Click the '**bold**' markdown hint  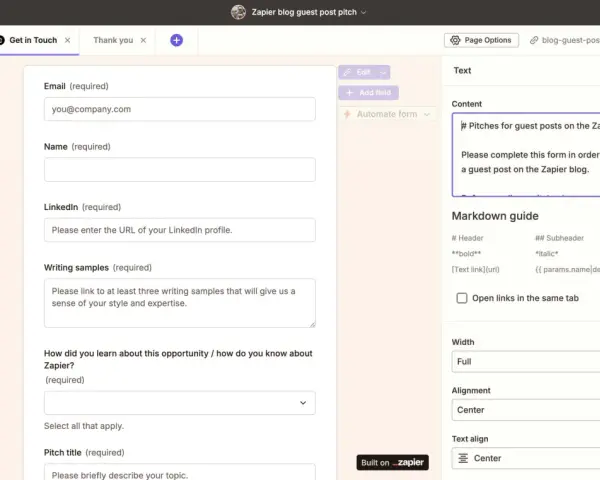pos(466,254)
